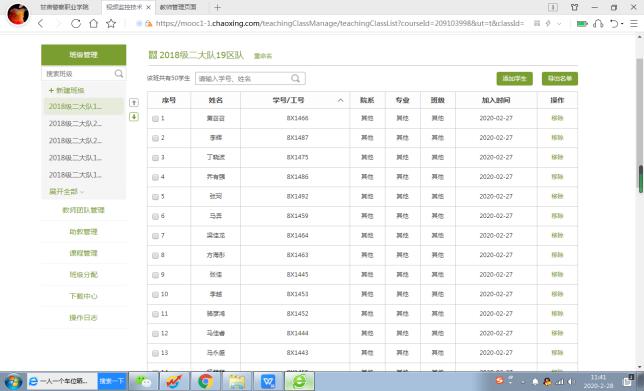Viewport: 644px width, 391px height.
Task: Bookmark page with the star icon
Action: click(x=111, y=23)
